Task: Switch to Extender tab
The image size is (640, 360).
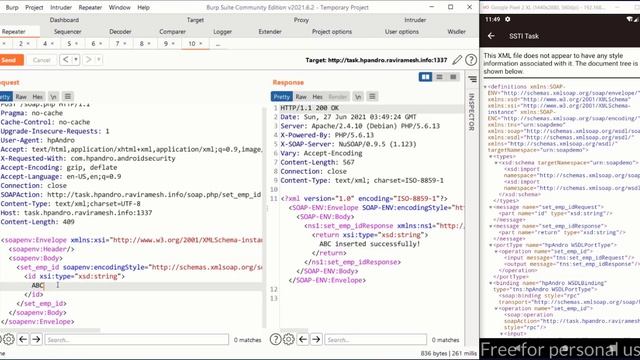Action: [270, 31]
